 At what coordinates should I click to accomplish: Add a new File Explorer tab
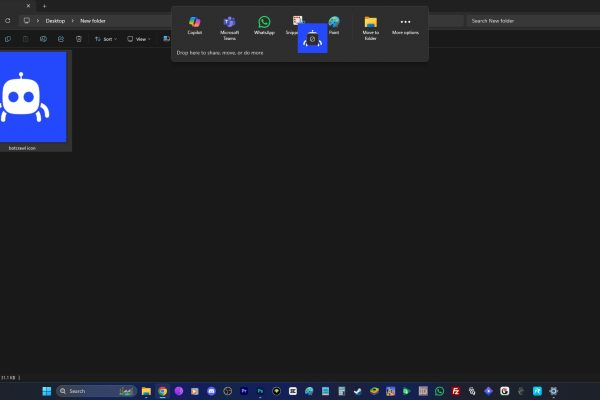pos(44,6)
